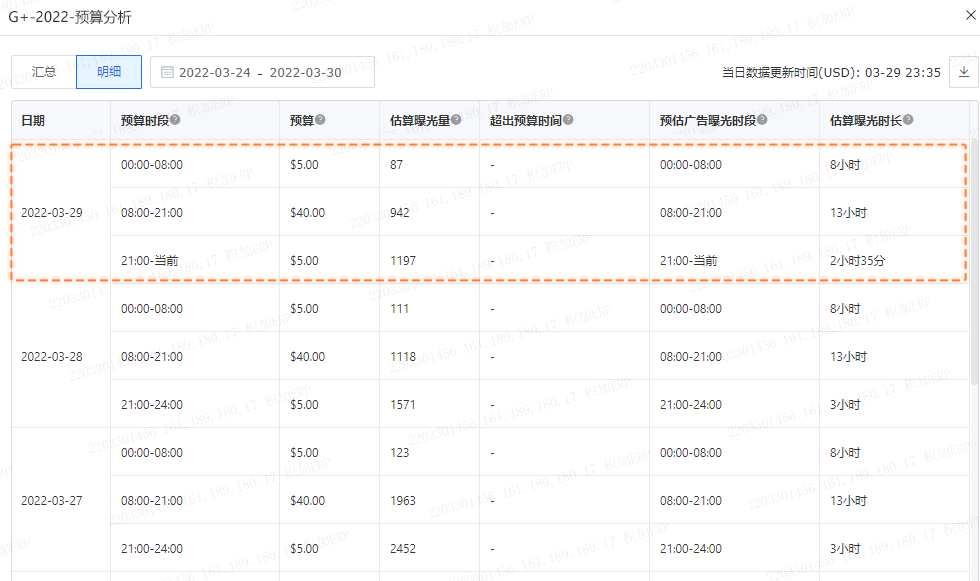Click the $40.00 budget on 2022-03-29
Image resolution: width=980 pixels, height=581 pixels.
pyautogui.click(x=307, y=213)
